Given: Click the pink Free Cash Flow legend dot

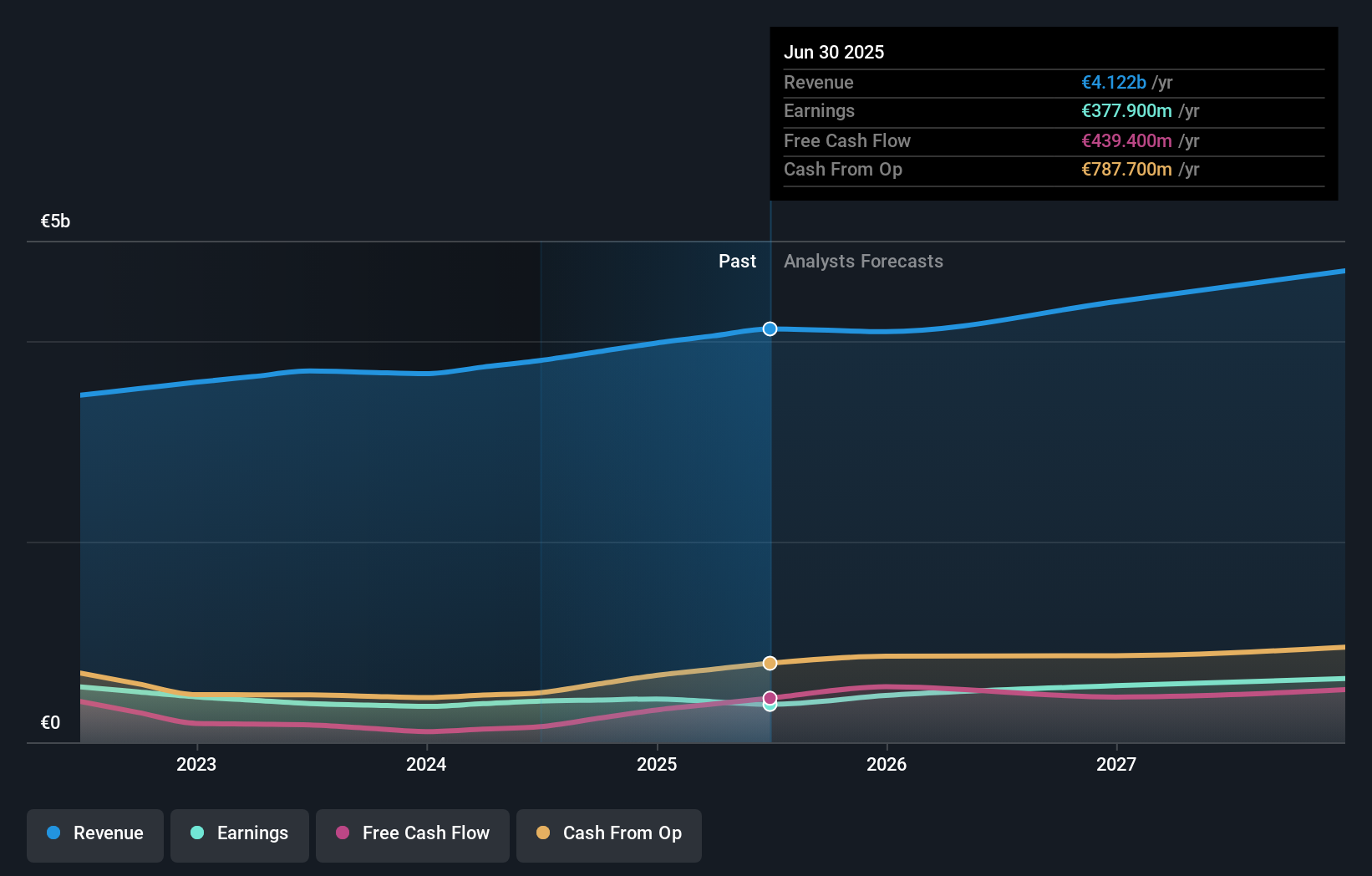Looking at the screenshot, I should 343,833.
